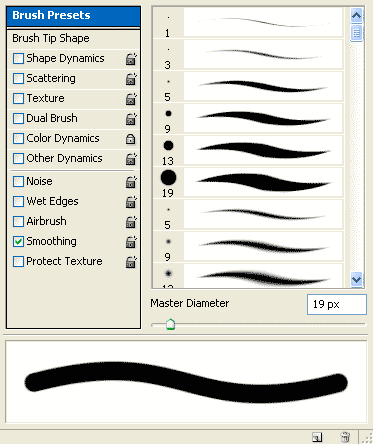Image resolution: width=373 pixels, height=444 pixels.
Task: Click the brush list scroll down arrow
Action: coord(356,279)
